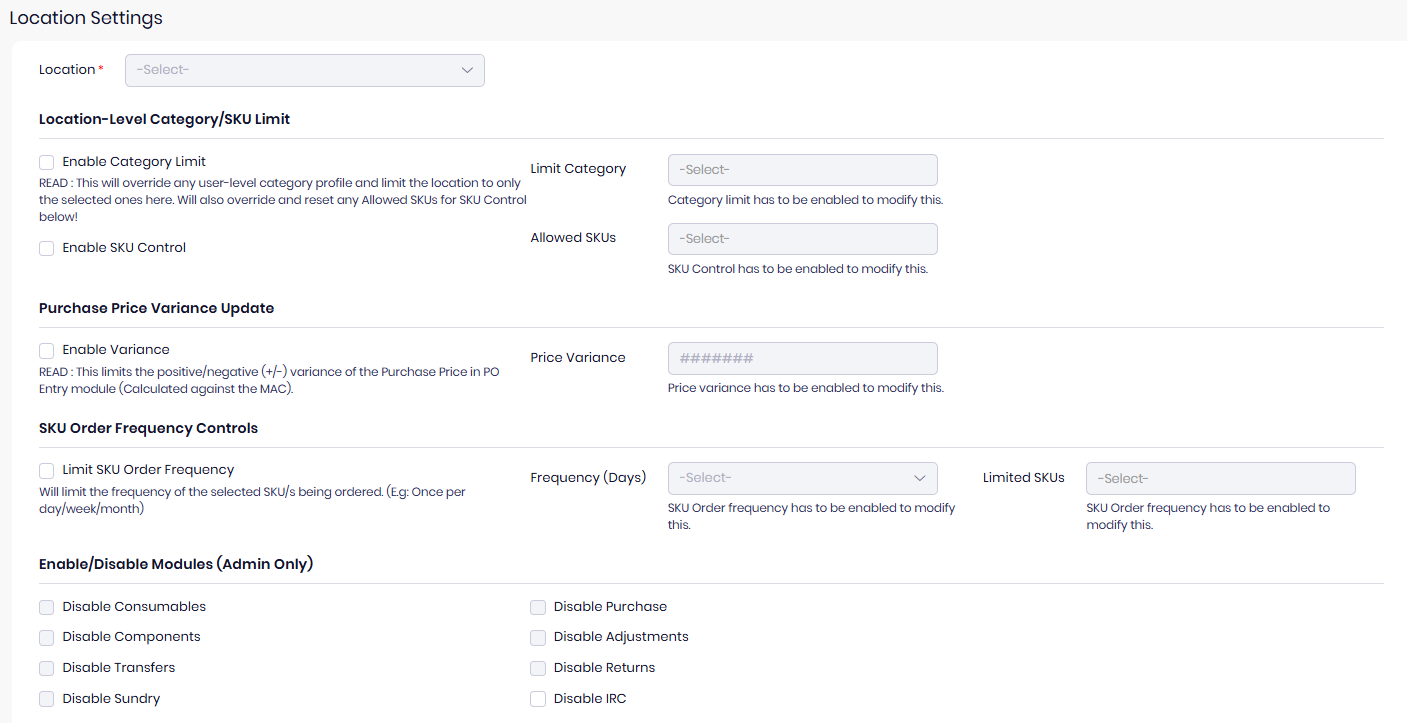Open the Location dropdown
Image resolution: width=1407 pixels, height=723 pixels.
tap(304, 70)
